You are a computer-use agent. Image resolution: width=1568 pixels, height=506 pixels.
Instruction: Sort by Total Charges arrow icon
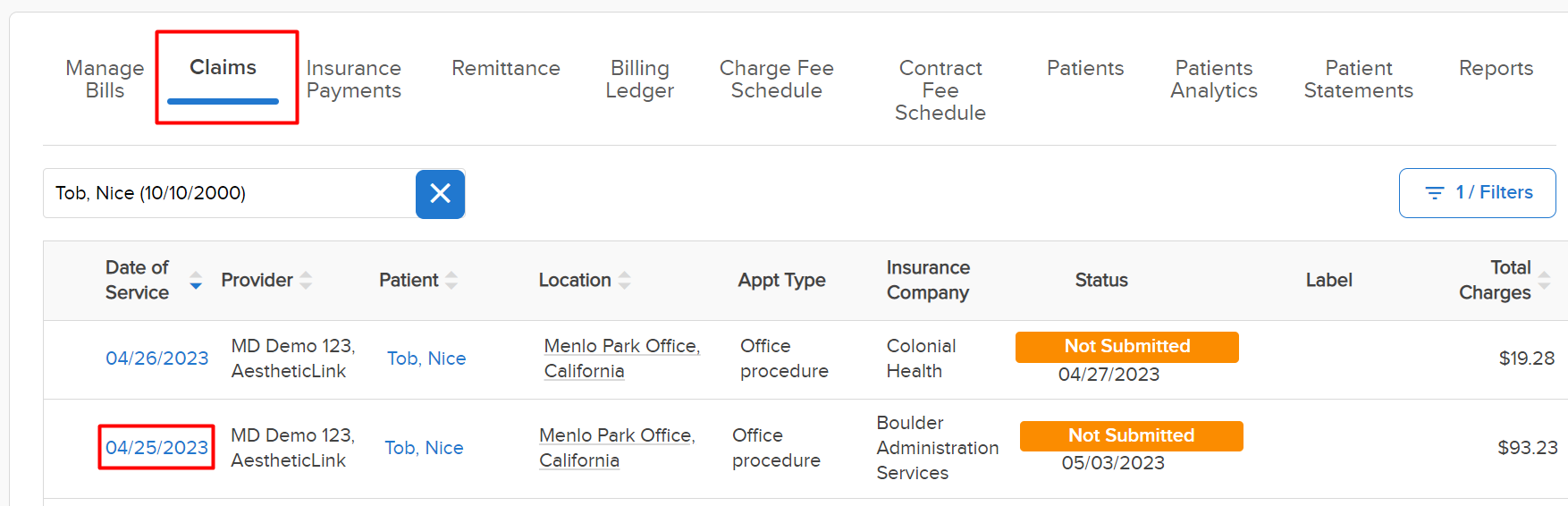pos(1544,281)
